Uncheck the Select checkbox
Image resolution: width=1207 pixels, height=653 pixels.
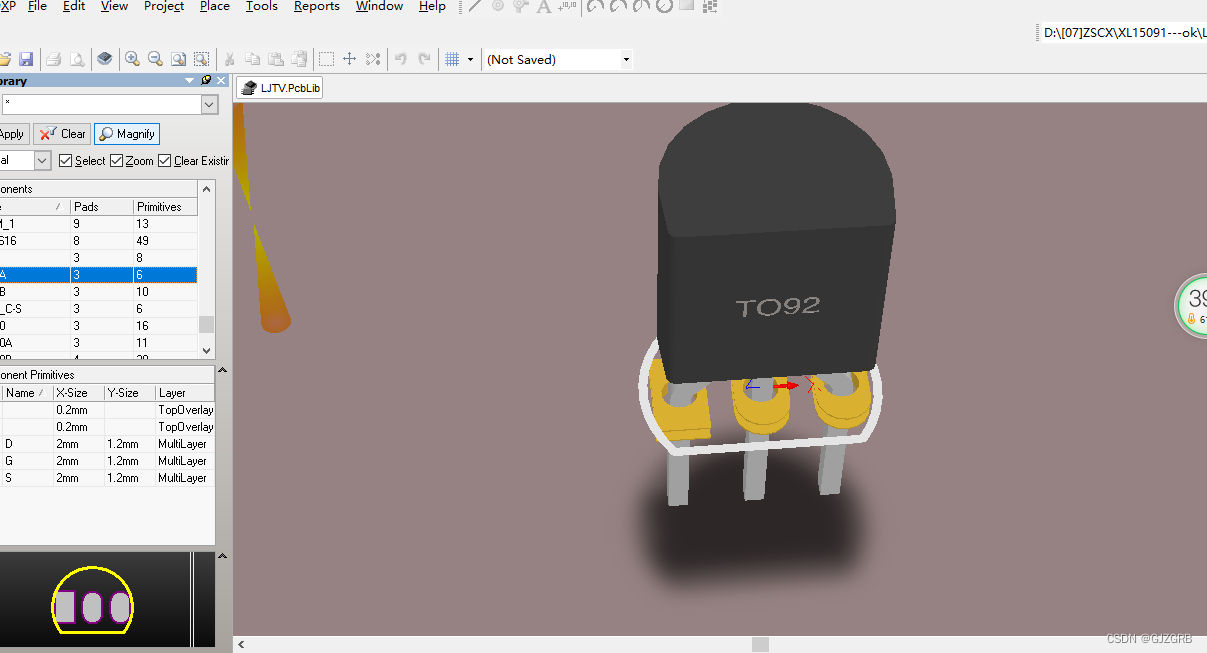click(66, 160)
